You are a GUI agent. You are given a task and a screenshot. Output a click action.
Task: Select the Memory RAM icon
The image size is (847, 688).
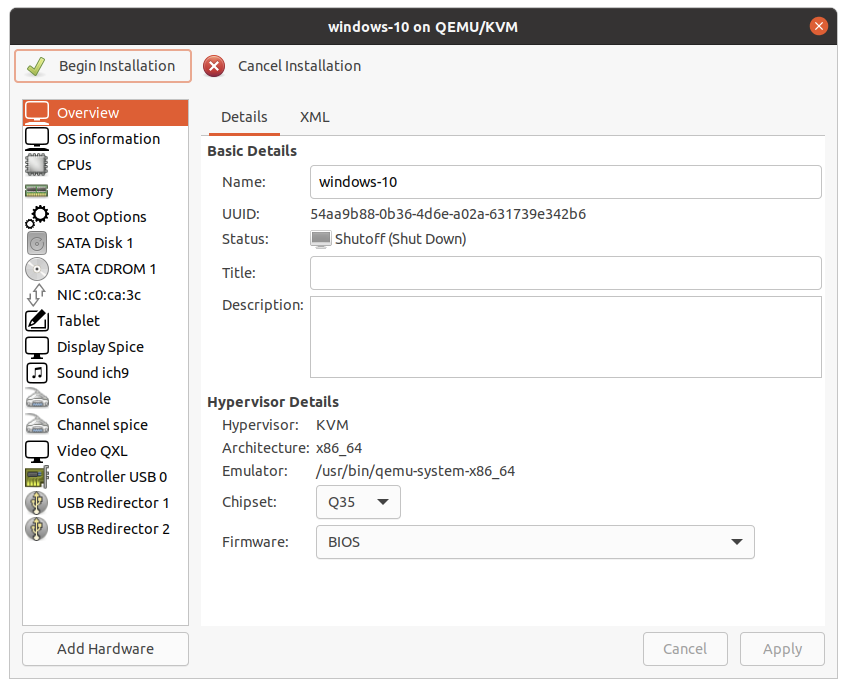point(37,191)
